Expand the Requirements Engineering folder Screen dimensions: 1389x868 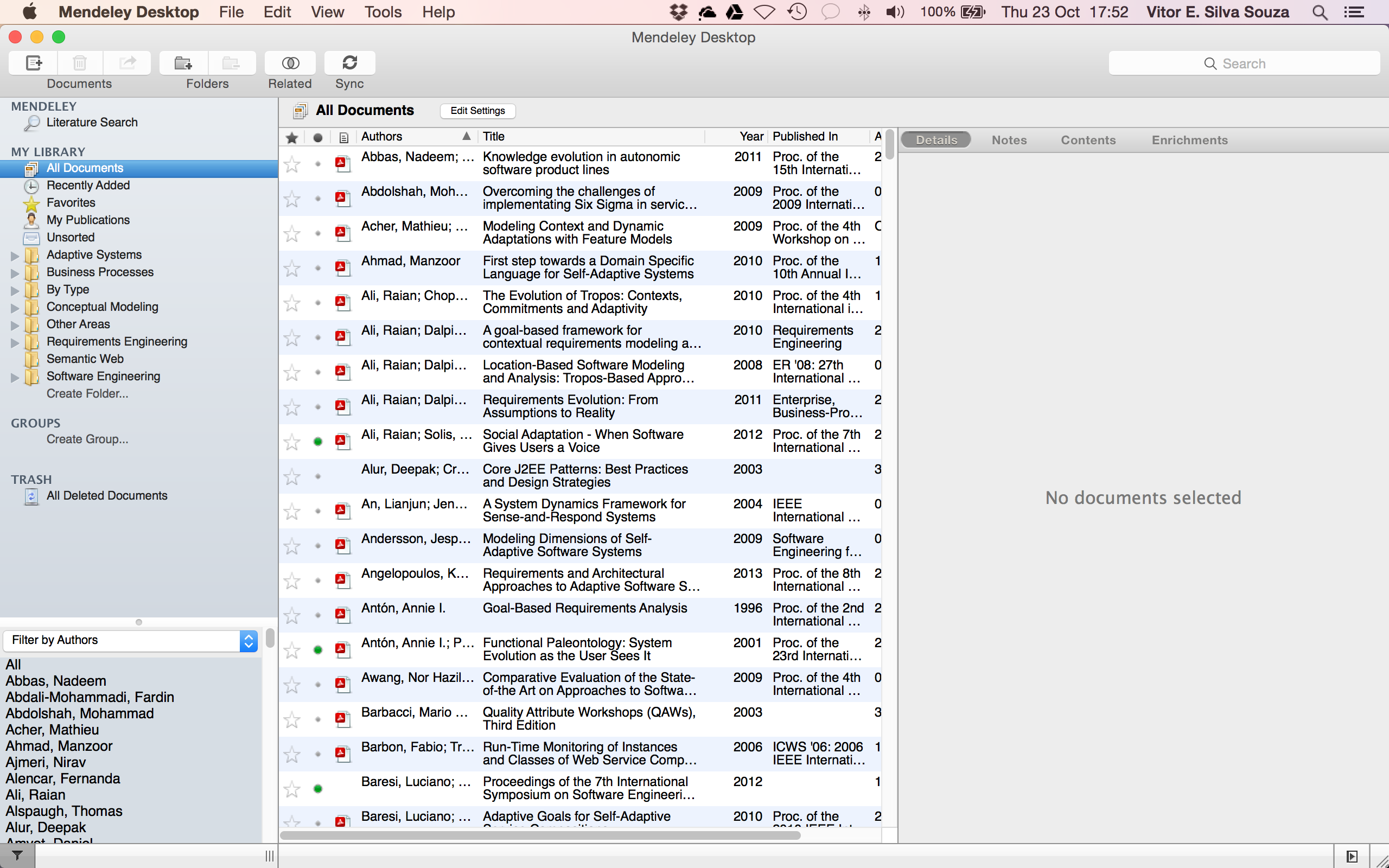pyautogui.click(x=15, y=343)
